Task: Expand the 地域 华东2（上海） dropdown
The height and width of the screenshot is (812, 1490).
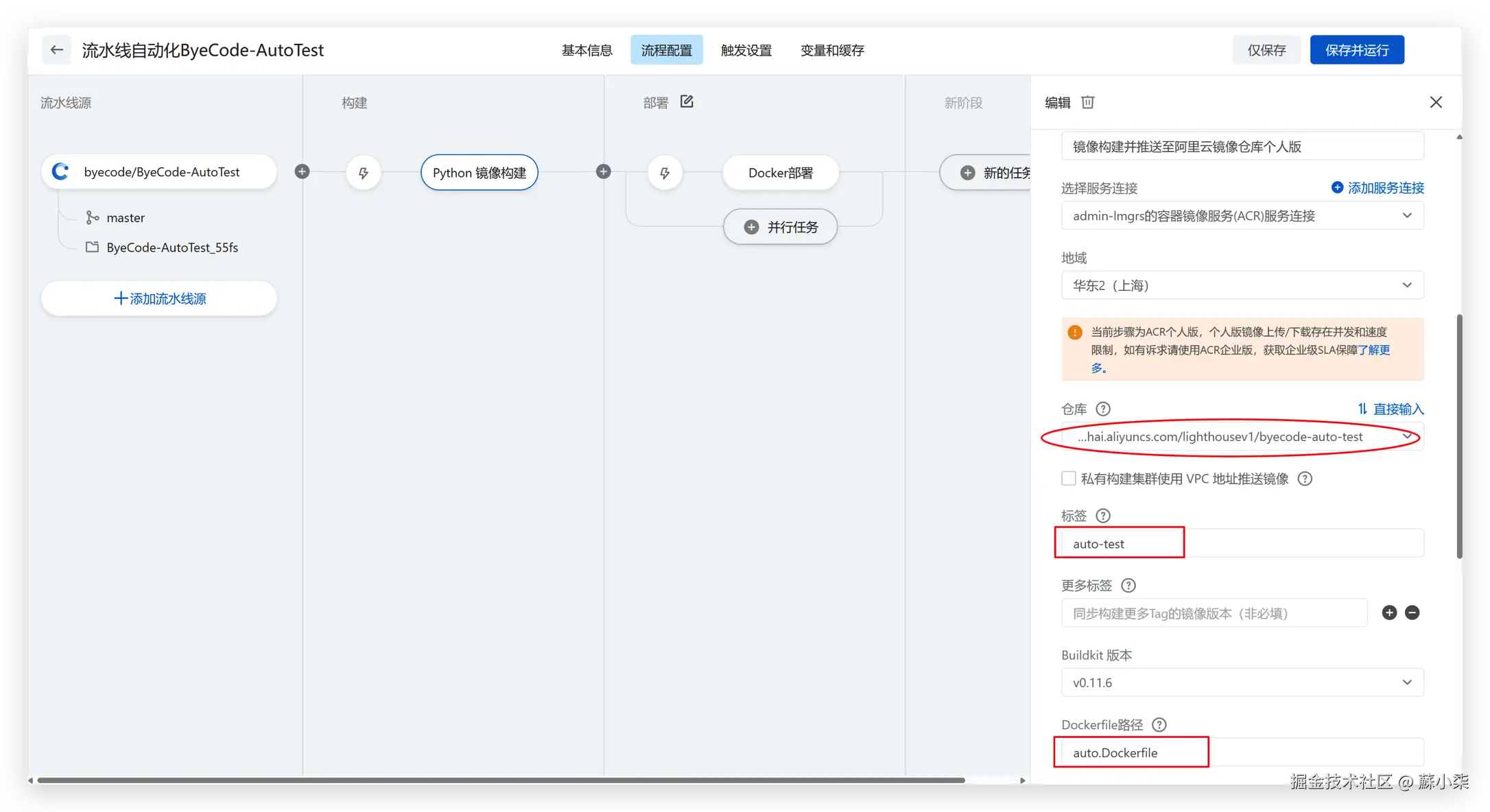Action: coord(1242,285)
